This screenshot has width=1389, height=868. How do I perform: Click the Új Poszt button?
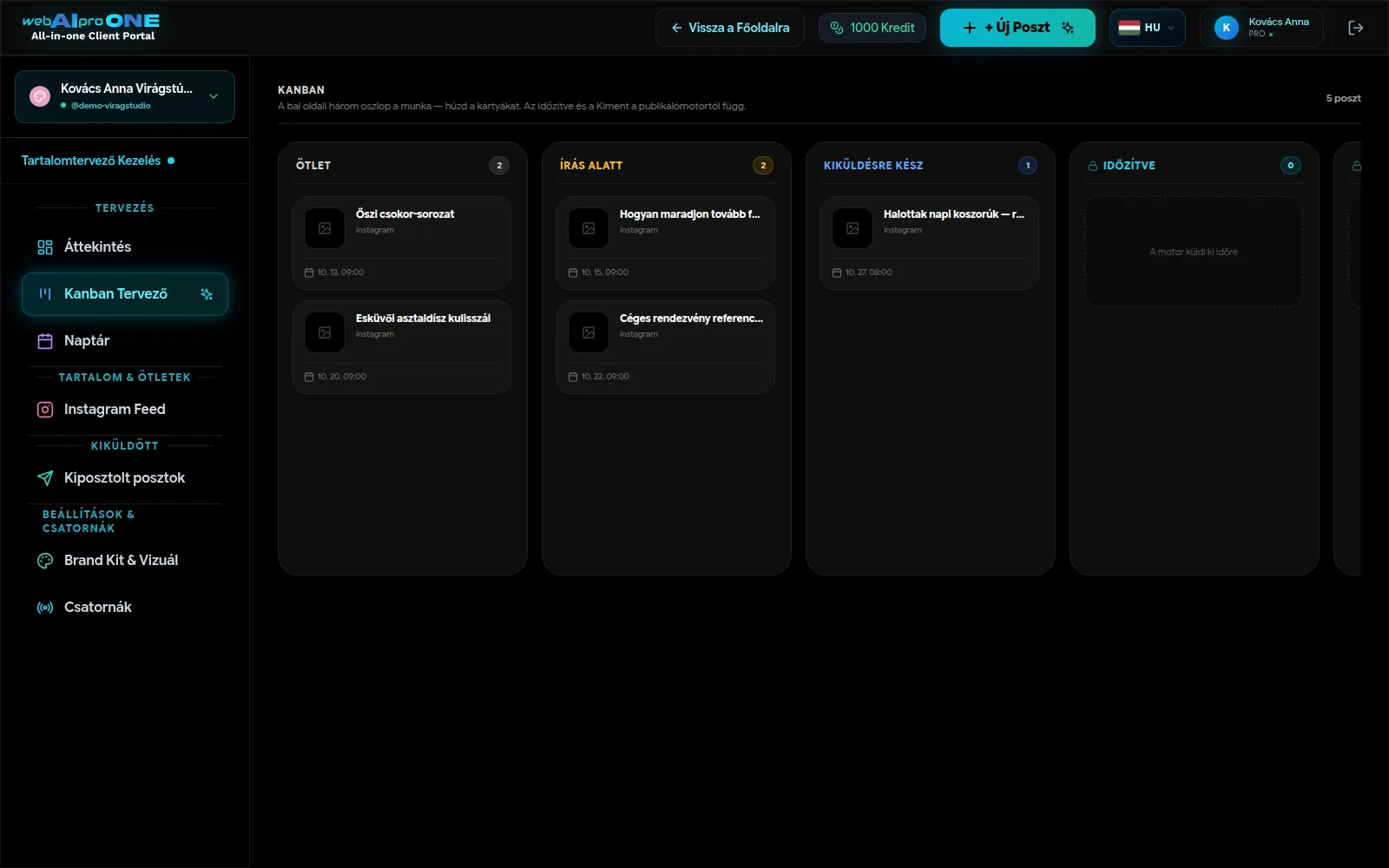coord(1017,28)
